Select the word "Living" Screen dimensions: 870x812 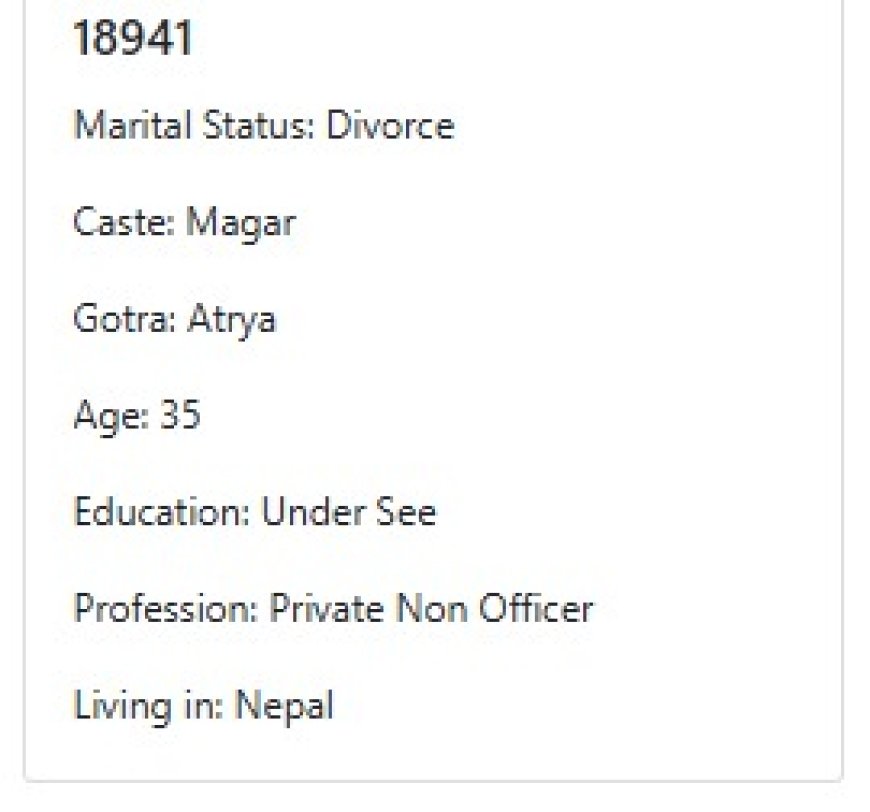tap(123, 707)
